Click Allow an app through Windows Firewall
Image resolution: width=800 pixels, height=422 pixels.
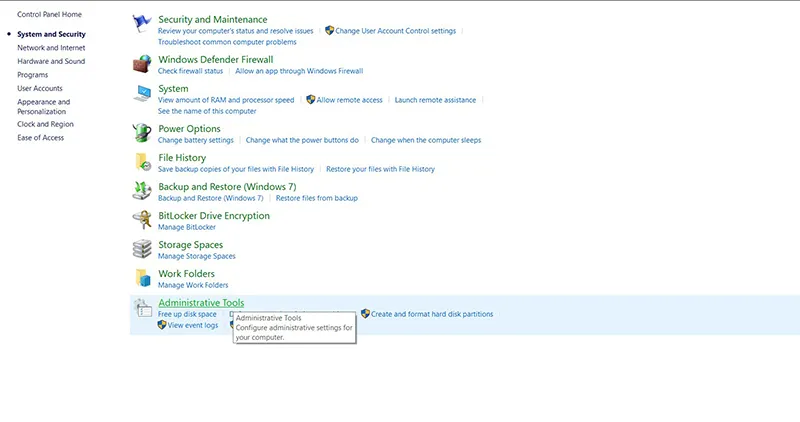(x=299, y=71)
